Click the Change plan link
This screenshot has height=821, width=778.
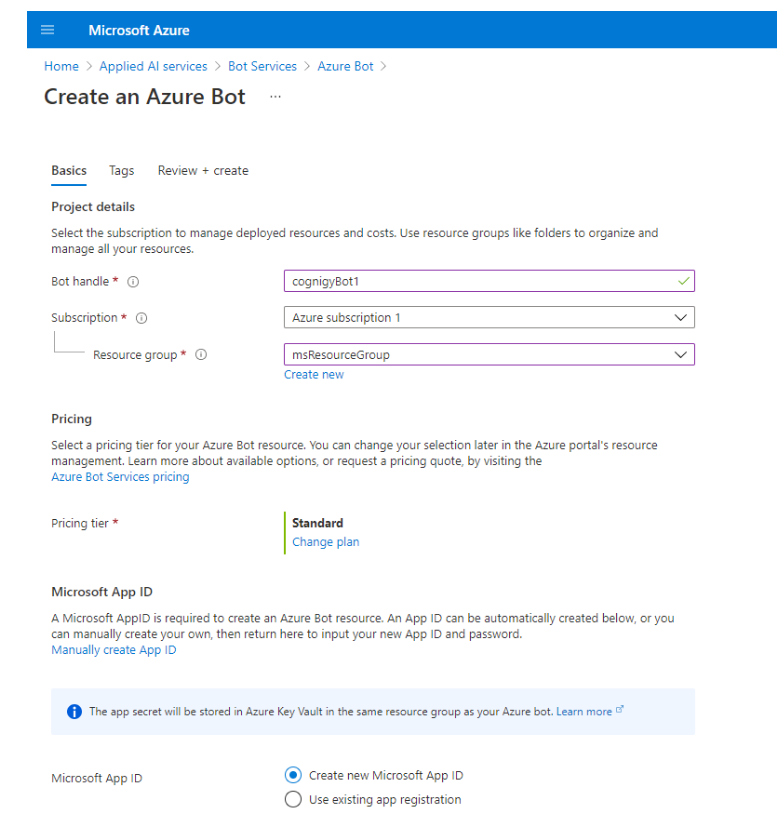point(325,542)
